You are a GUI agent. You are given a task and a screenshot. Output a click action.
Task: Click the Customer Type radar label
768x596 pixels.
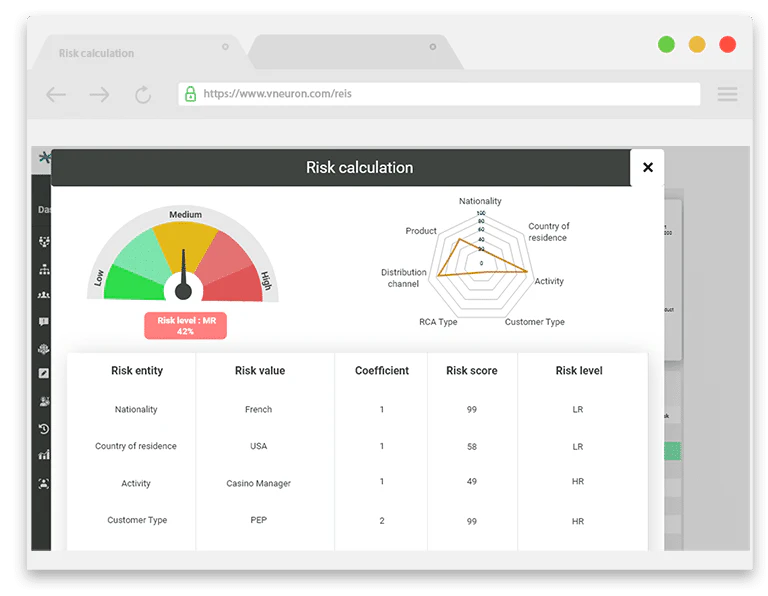tap(535, 322)
